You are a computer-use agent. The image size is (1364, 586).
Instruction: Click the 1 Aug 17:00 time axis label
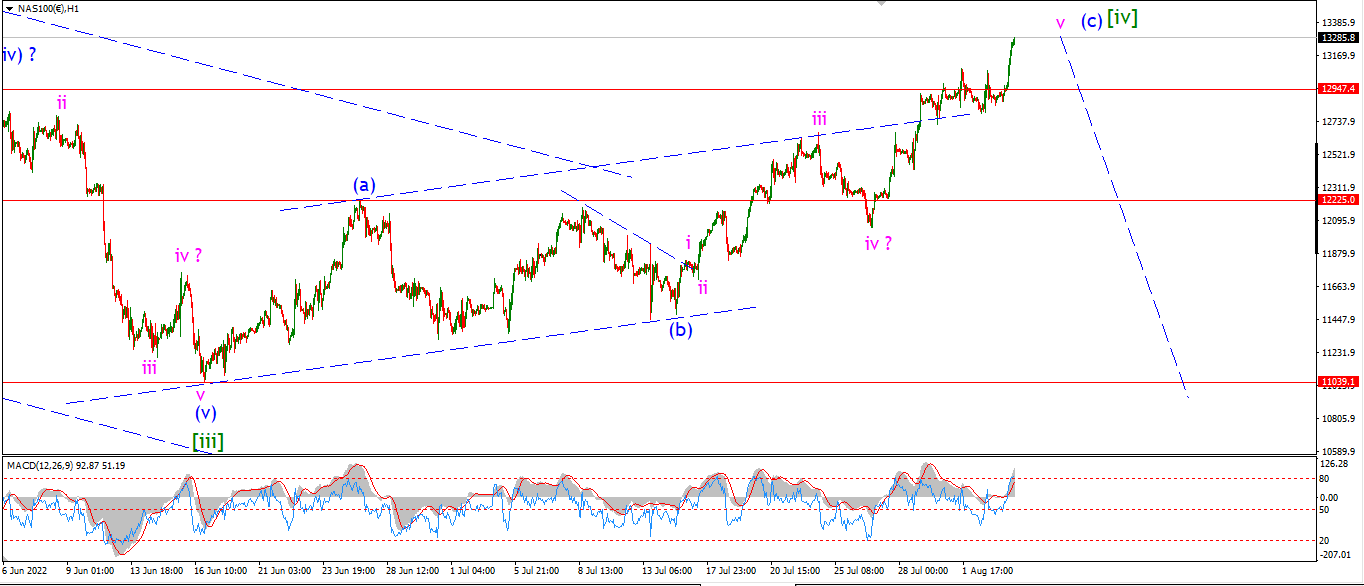tap(986, 571)
